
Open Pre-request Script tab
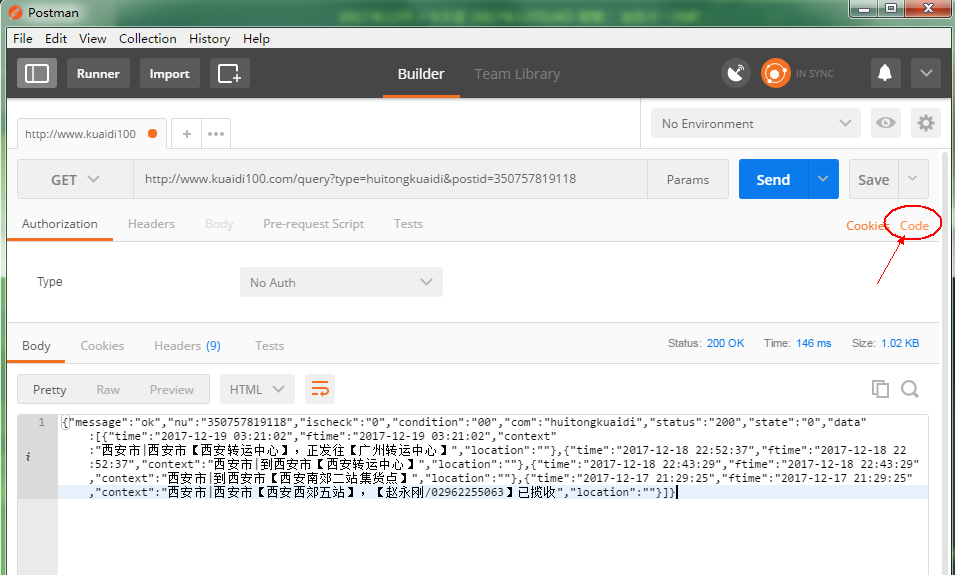click(x=314, y=224)
